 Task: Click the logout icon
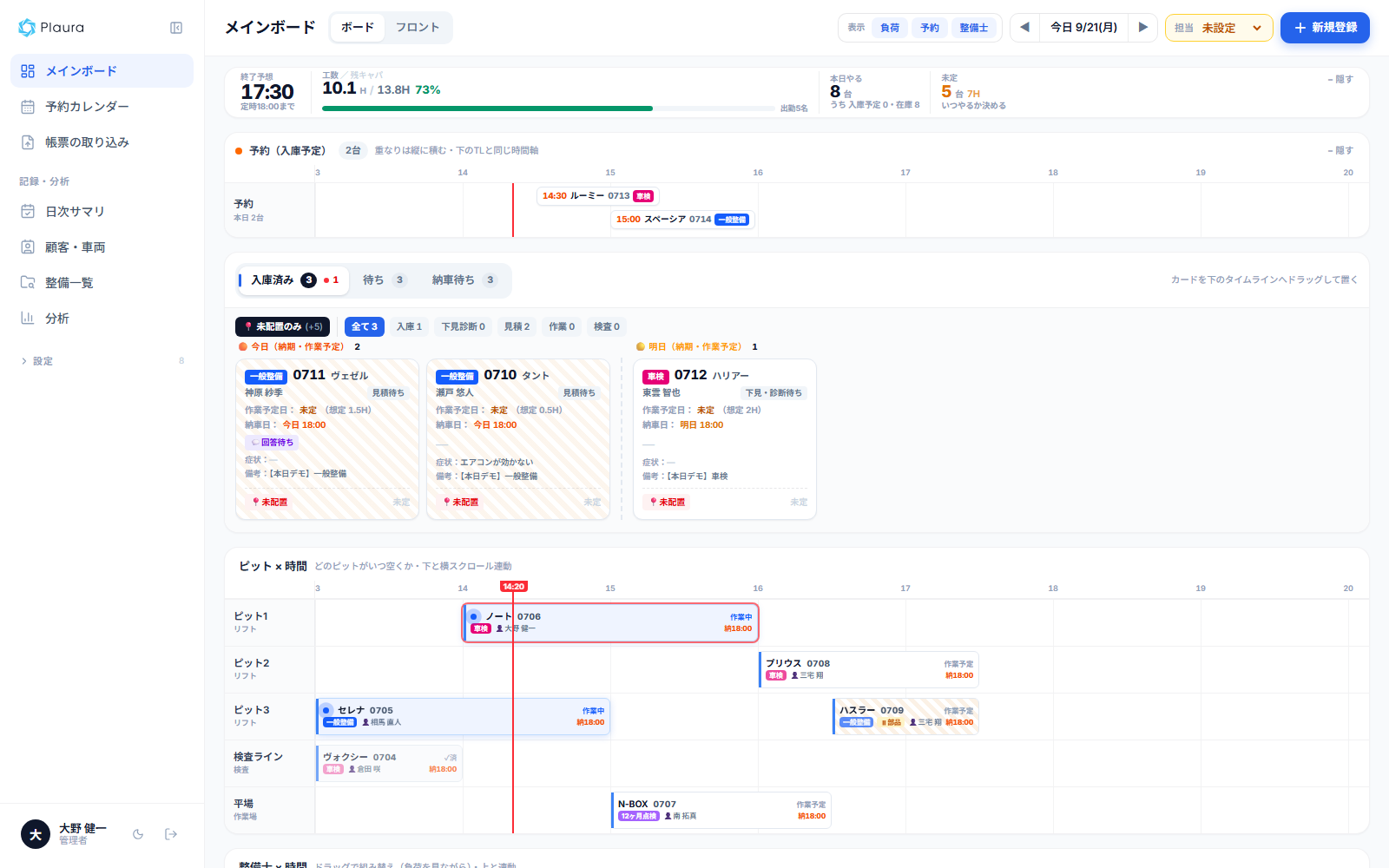click(171, 834)
